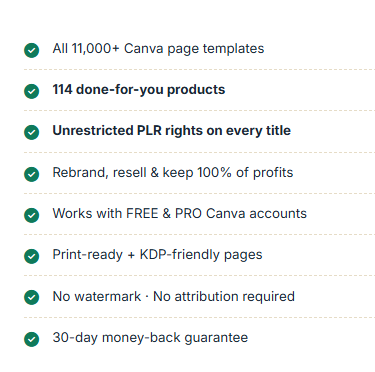Select the check icon beside No watermark
This screenshot has height=372, width=375.
pyautogui.click(x=32, y=297)
